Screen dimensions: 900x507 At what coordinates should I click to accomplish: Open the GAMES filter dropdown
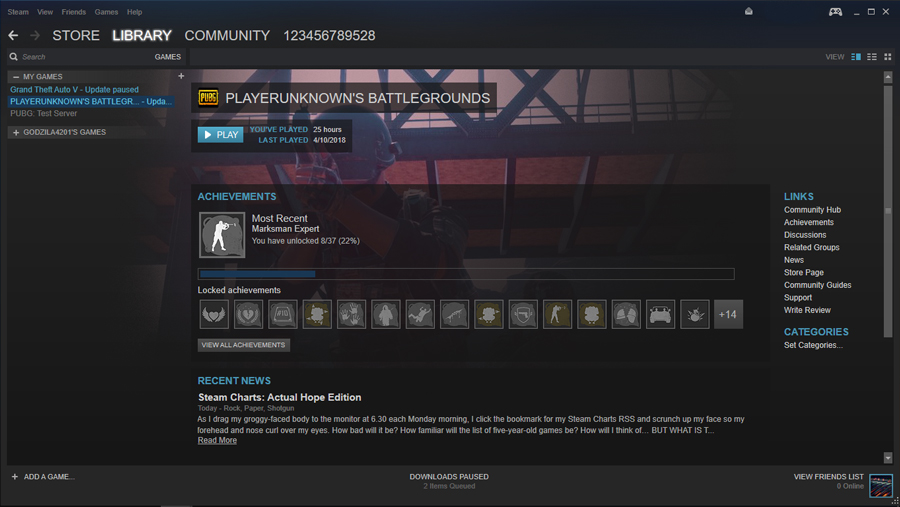168,57
